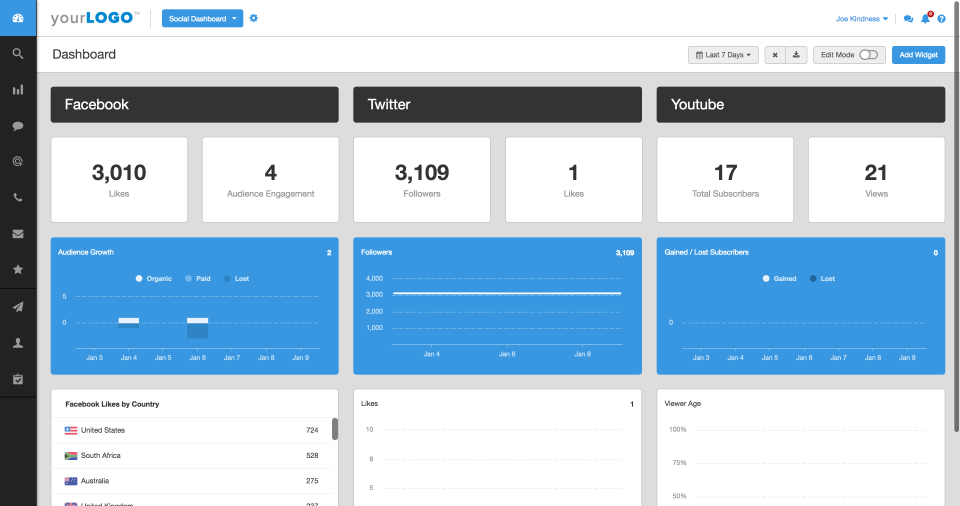Open the Joe Kindness user menu
The width and height of the screenshot is (960, 506).
tap(862, 19)
